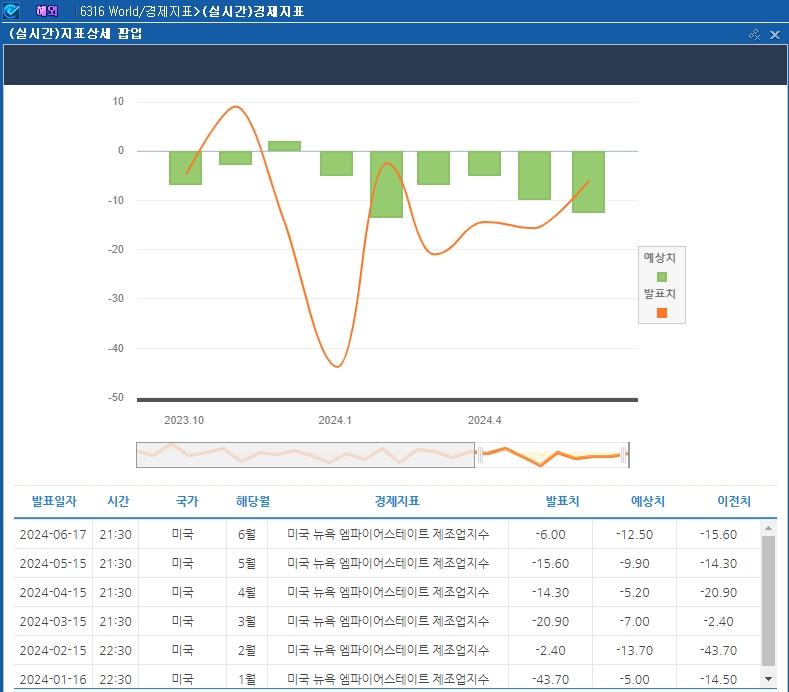
Task: Click the shaded left area of chart navigator
Action: coord(305,455)
